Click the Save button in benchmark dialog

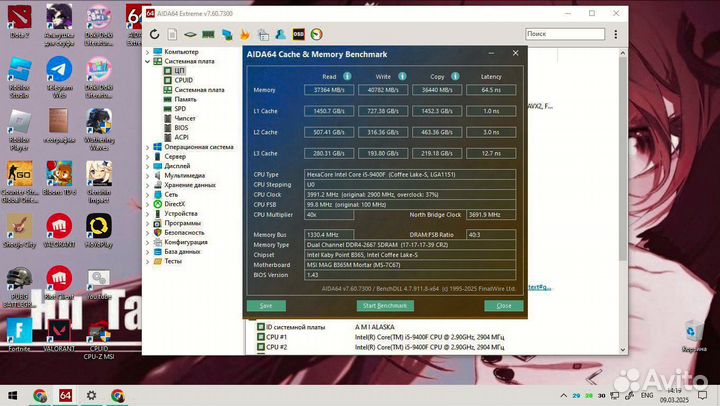point(265,305)
